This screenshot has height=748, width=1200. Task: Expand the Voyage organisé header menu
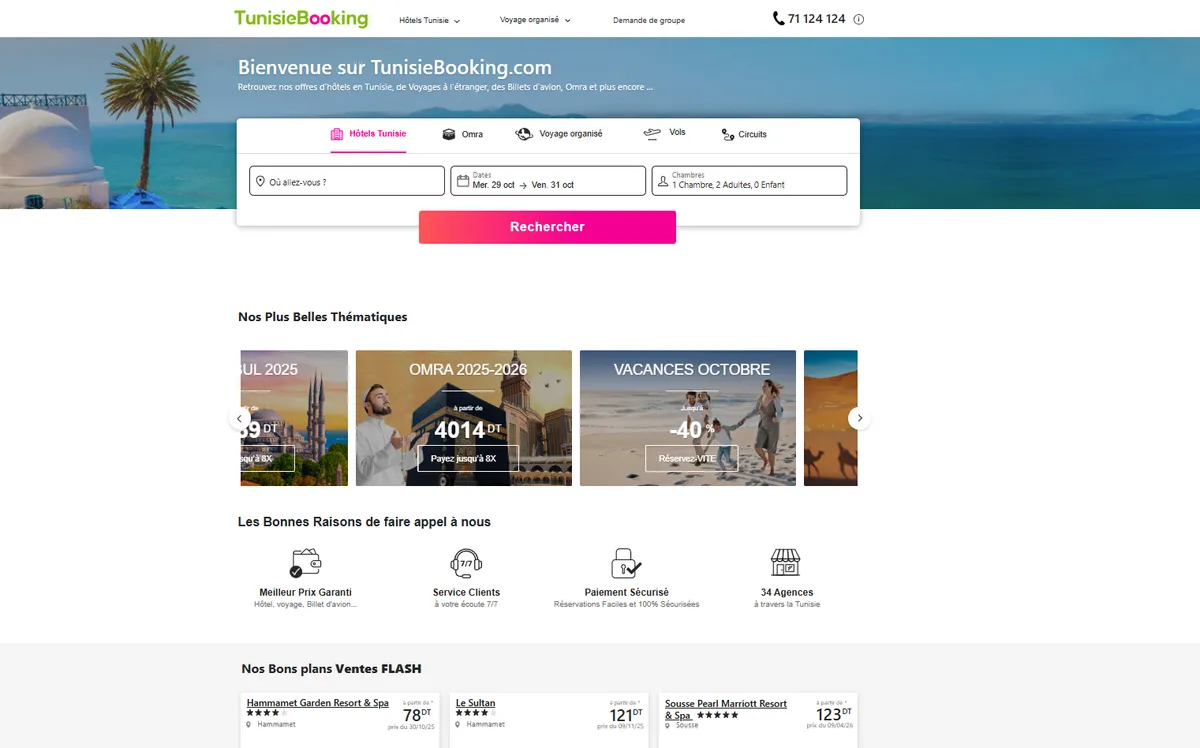(535, 20)
